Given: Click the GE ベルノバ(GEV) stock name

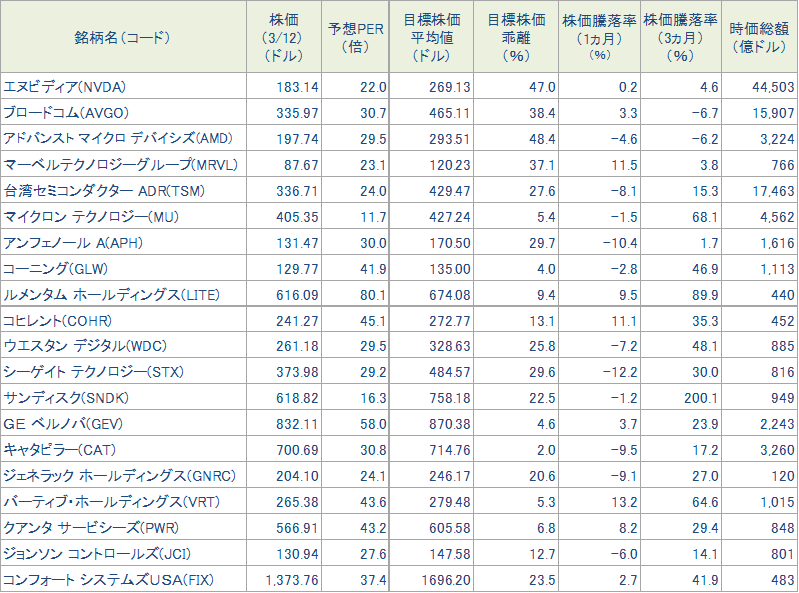Looking at the screenshot, I should click(64, 424).
